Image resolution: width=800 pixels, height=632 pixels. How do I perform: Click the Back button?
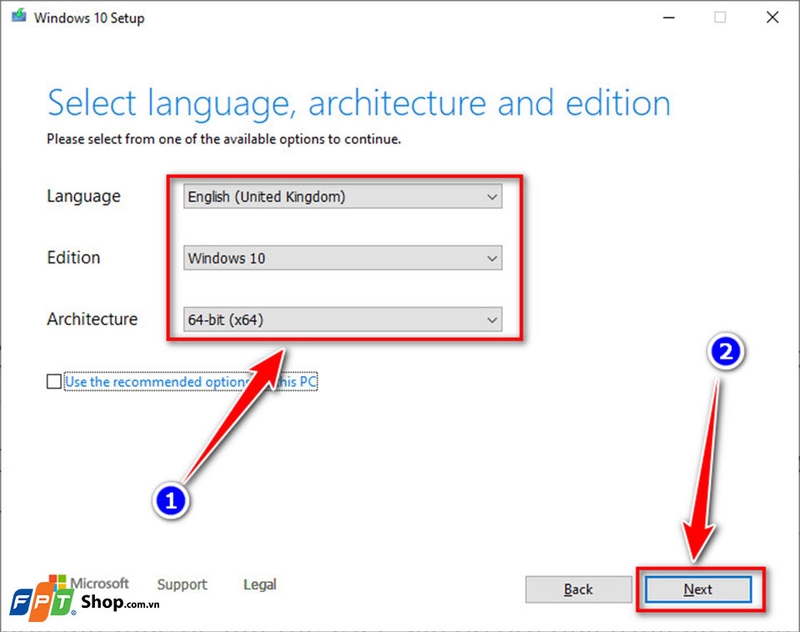pyautogui.click(x=578, y=590)
